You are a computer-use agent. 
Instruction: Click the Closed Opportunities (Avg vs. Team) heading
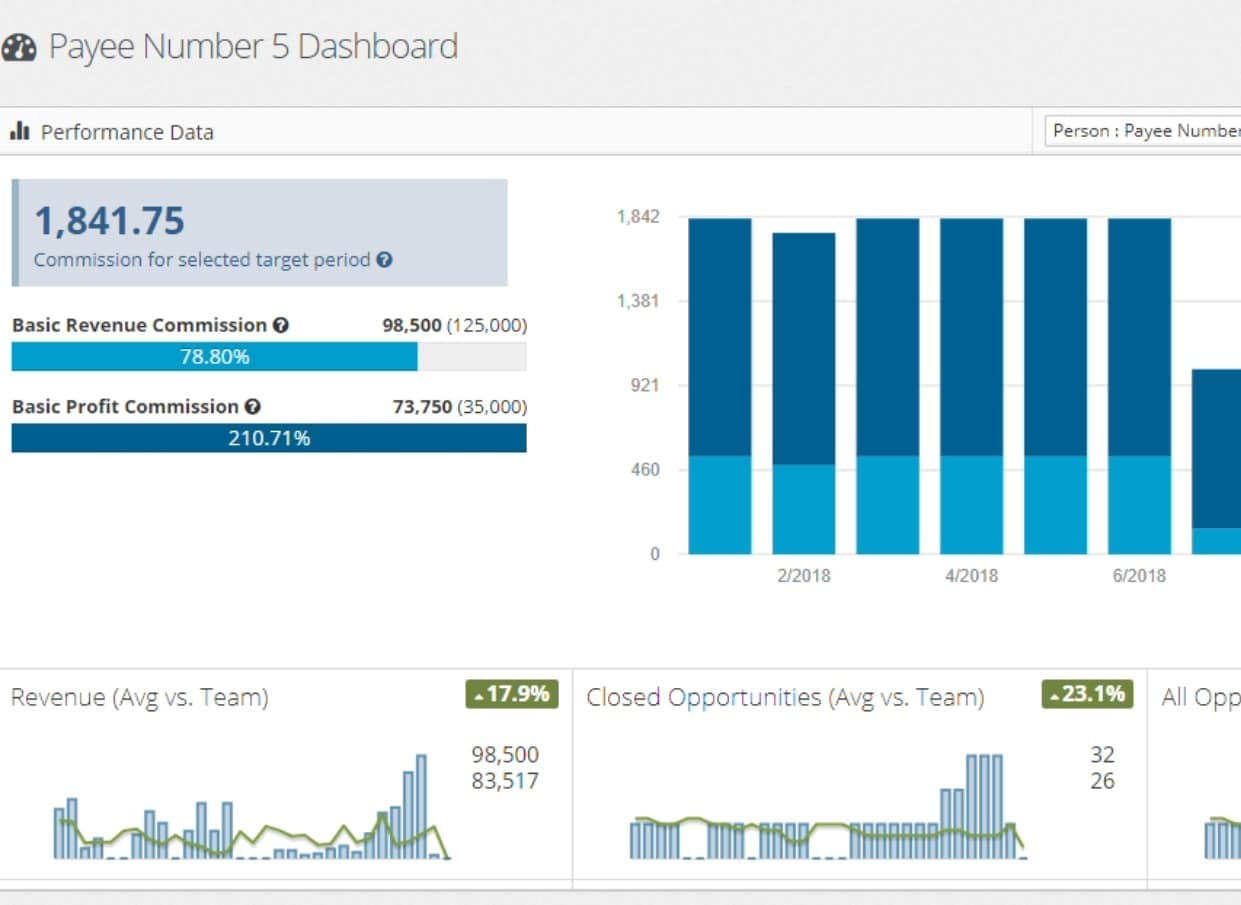(x=785, y=697)
